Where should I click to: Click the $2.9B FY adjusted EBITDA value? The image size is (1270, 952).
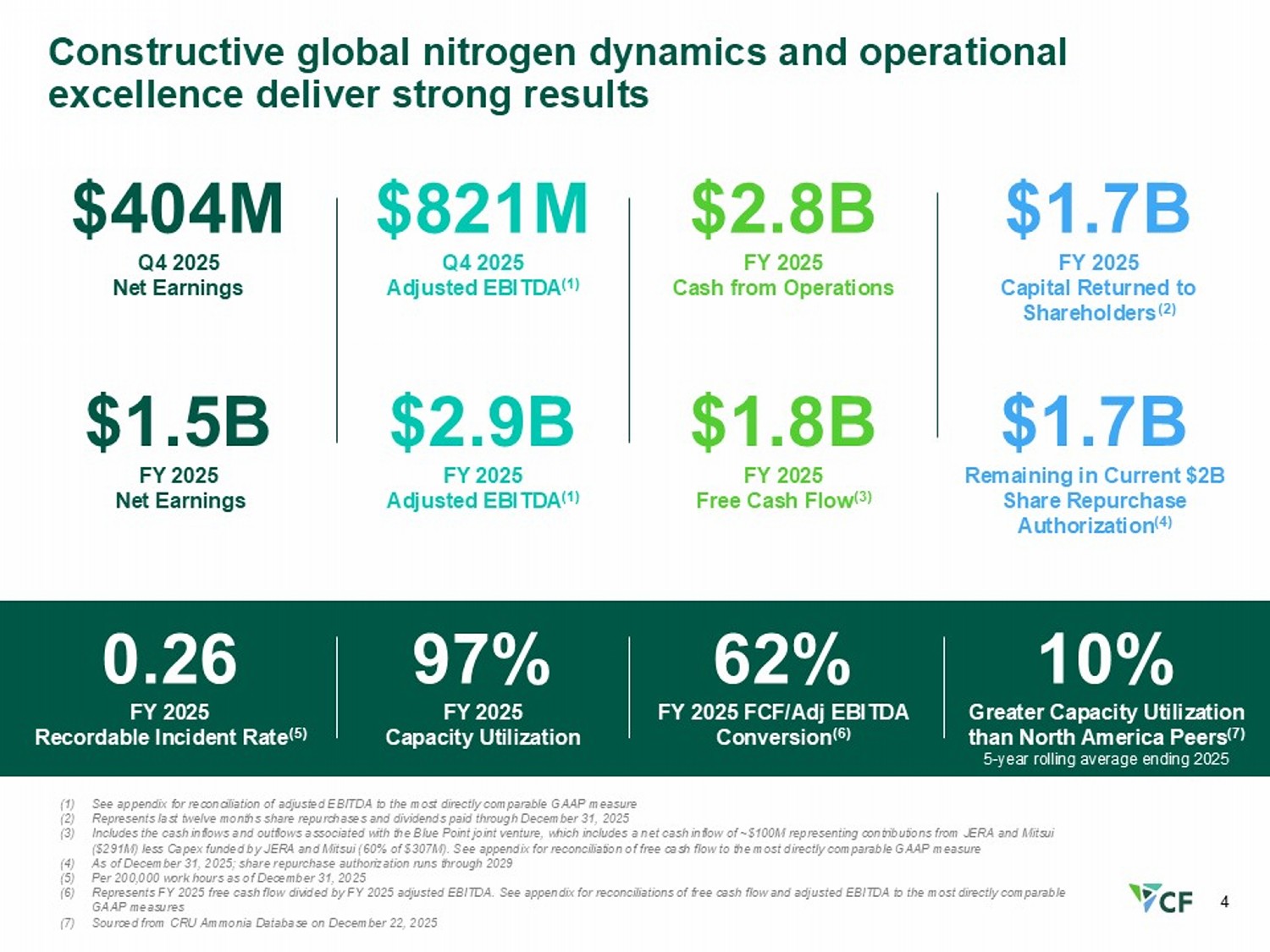tap(482, 421)
